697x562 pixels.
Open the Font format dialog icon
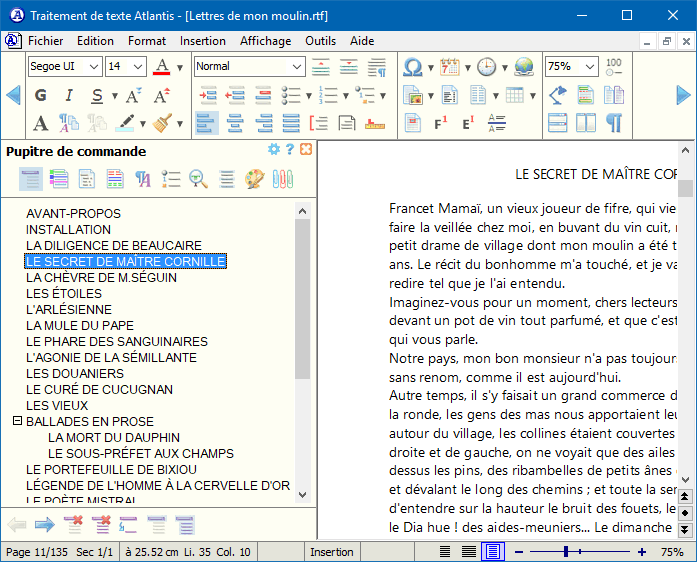pyautogui.click(x=40, y=123)
